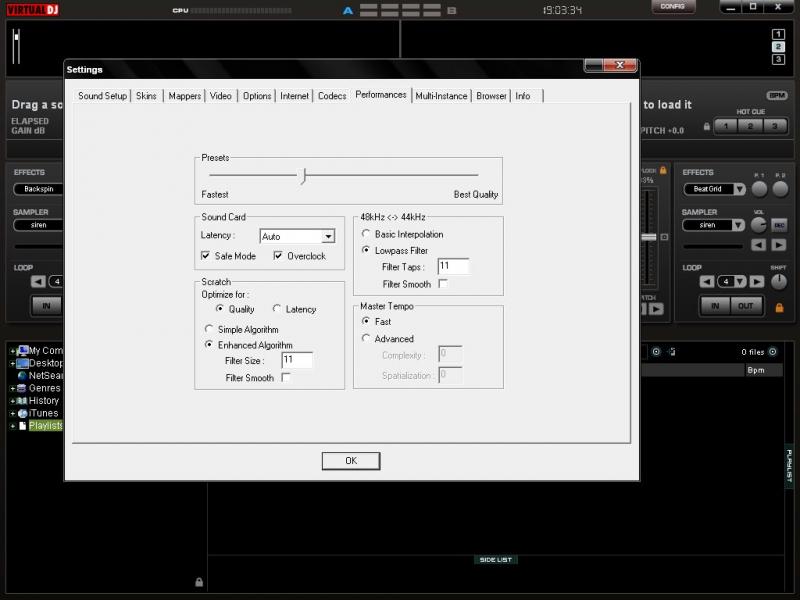This screenshot has width=800, height=600.
Task: Halve loop length on left deck
Action: (x=38, y=282)
